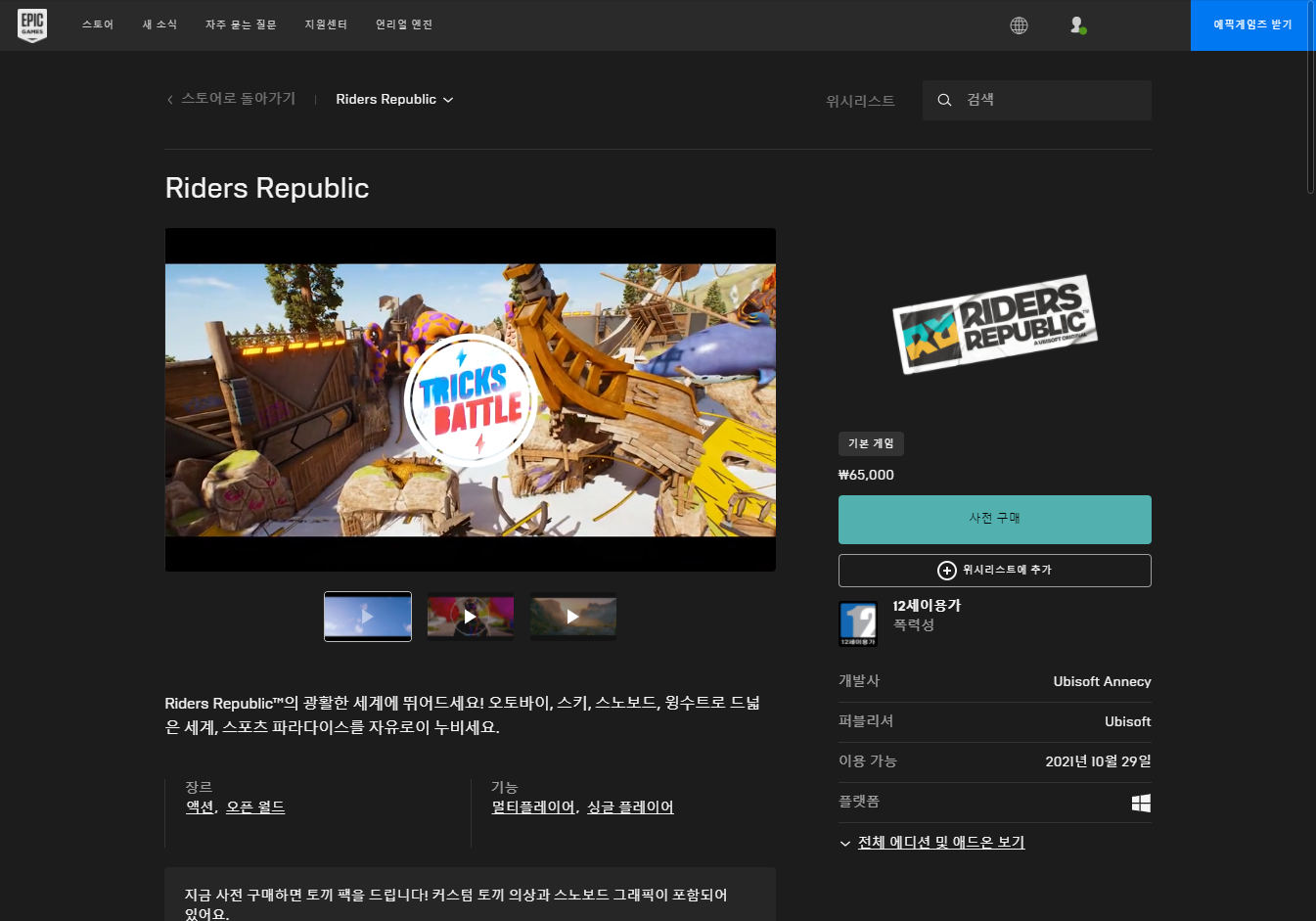Viewport: 1316px width, 921px height.
Task: Open the user account icon
Action: pyautogui.click(x=1077, y=25)
